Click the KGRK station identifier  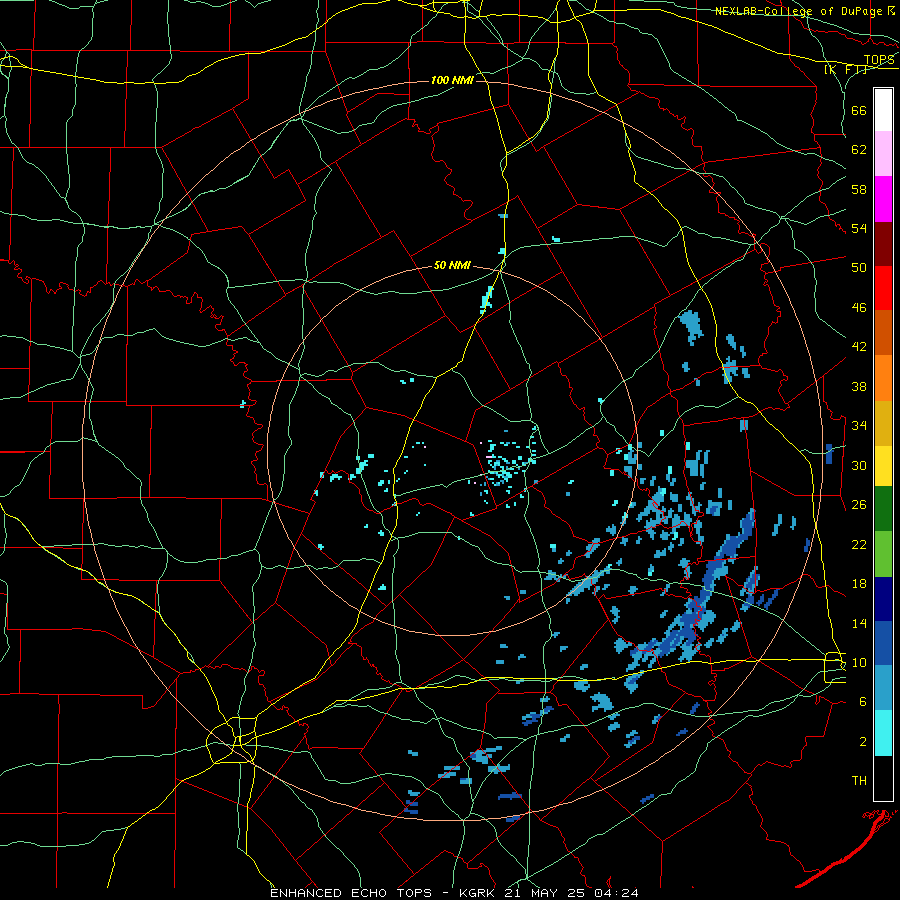[479, 893]
